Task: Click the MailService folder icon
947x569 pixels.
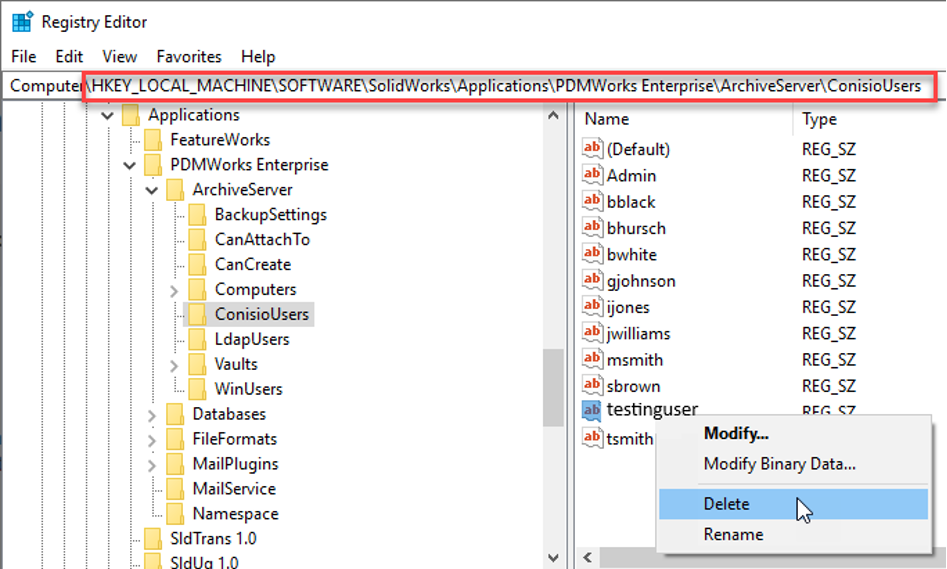Action: point(177,489)
